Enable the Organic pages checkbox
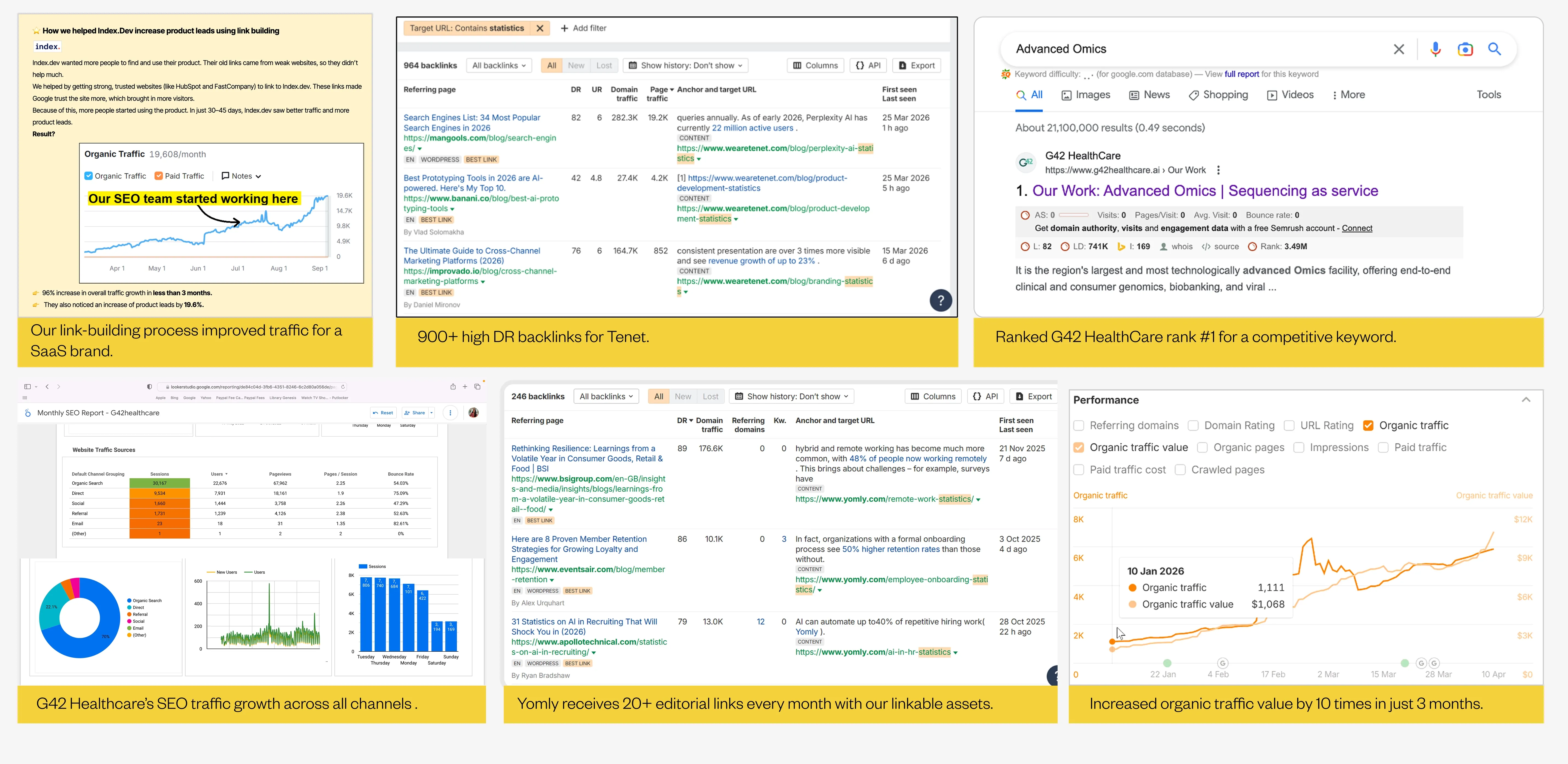This screenshot has height=764, width=1568. [x=1202, y=448]
